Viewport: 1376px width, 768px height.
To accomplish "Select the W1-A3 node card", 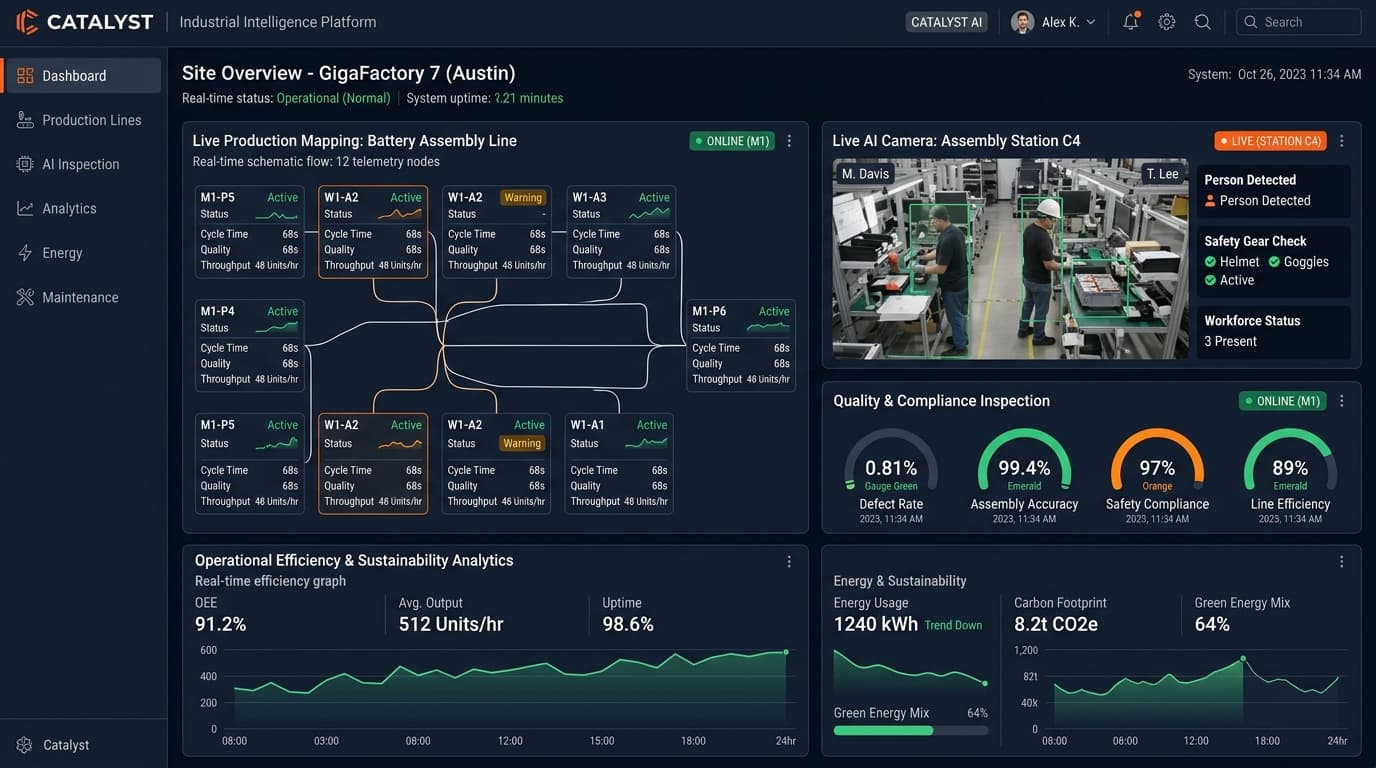I will (620, 231).
